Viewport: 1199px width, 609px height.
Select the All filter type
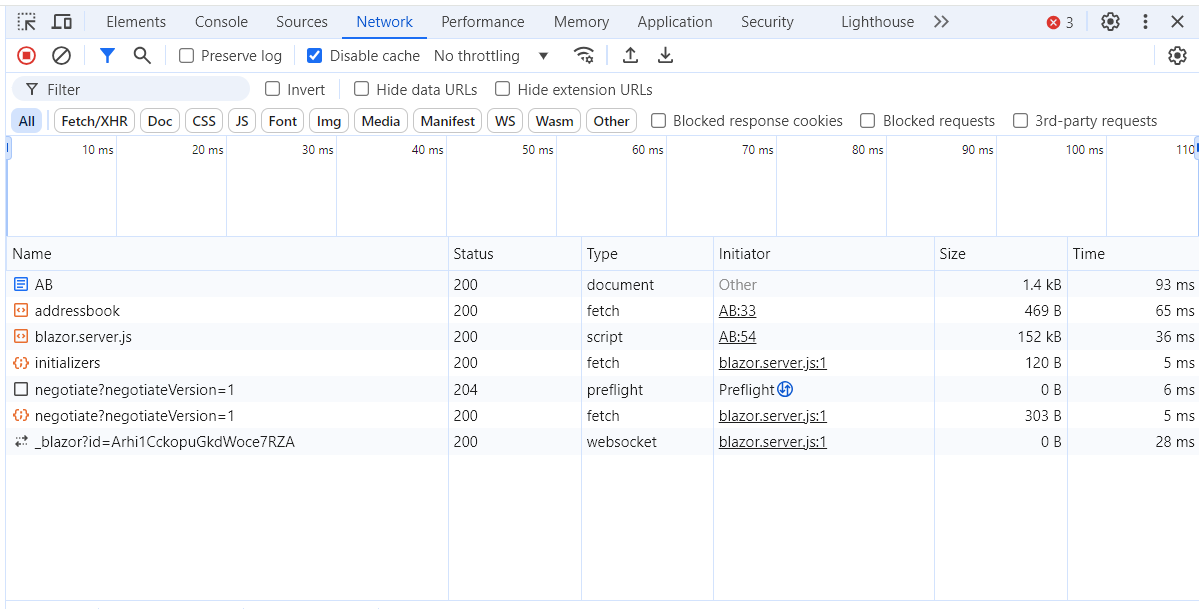[x=27, y=121]
